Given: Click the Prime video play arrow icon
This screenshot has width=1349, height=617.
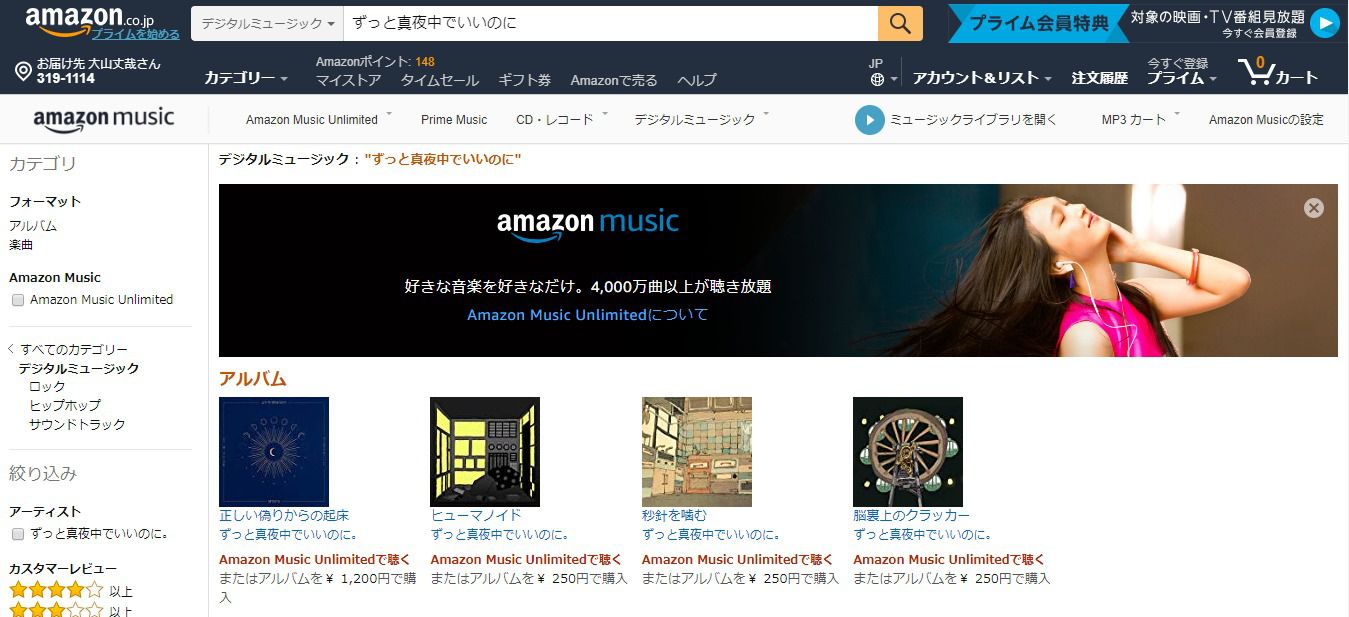Looking at the screenshot, I should 1324,23.
